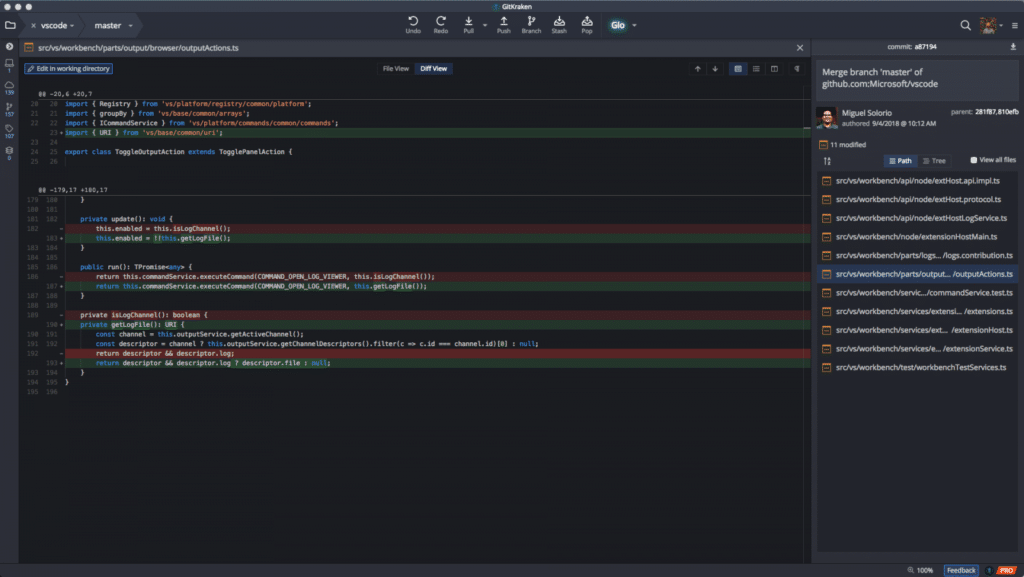The height and width of the screenshot is (577, 1024).
Task: Show files by Path
Action: [x=900, y=161]
